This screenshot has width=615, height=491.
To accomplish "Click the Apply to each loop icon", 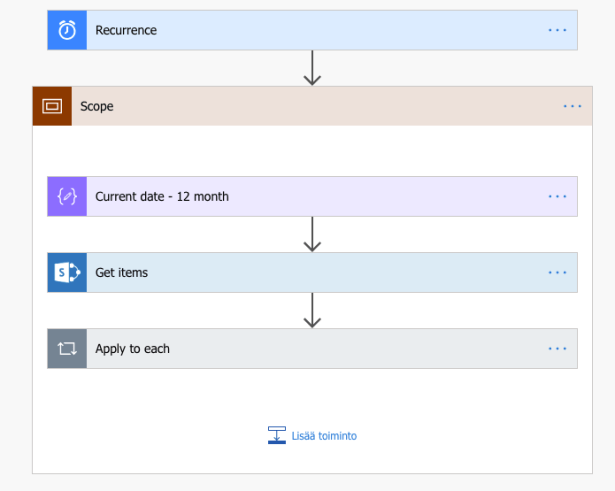I will pos(67,349).
